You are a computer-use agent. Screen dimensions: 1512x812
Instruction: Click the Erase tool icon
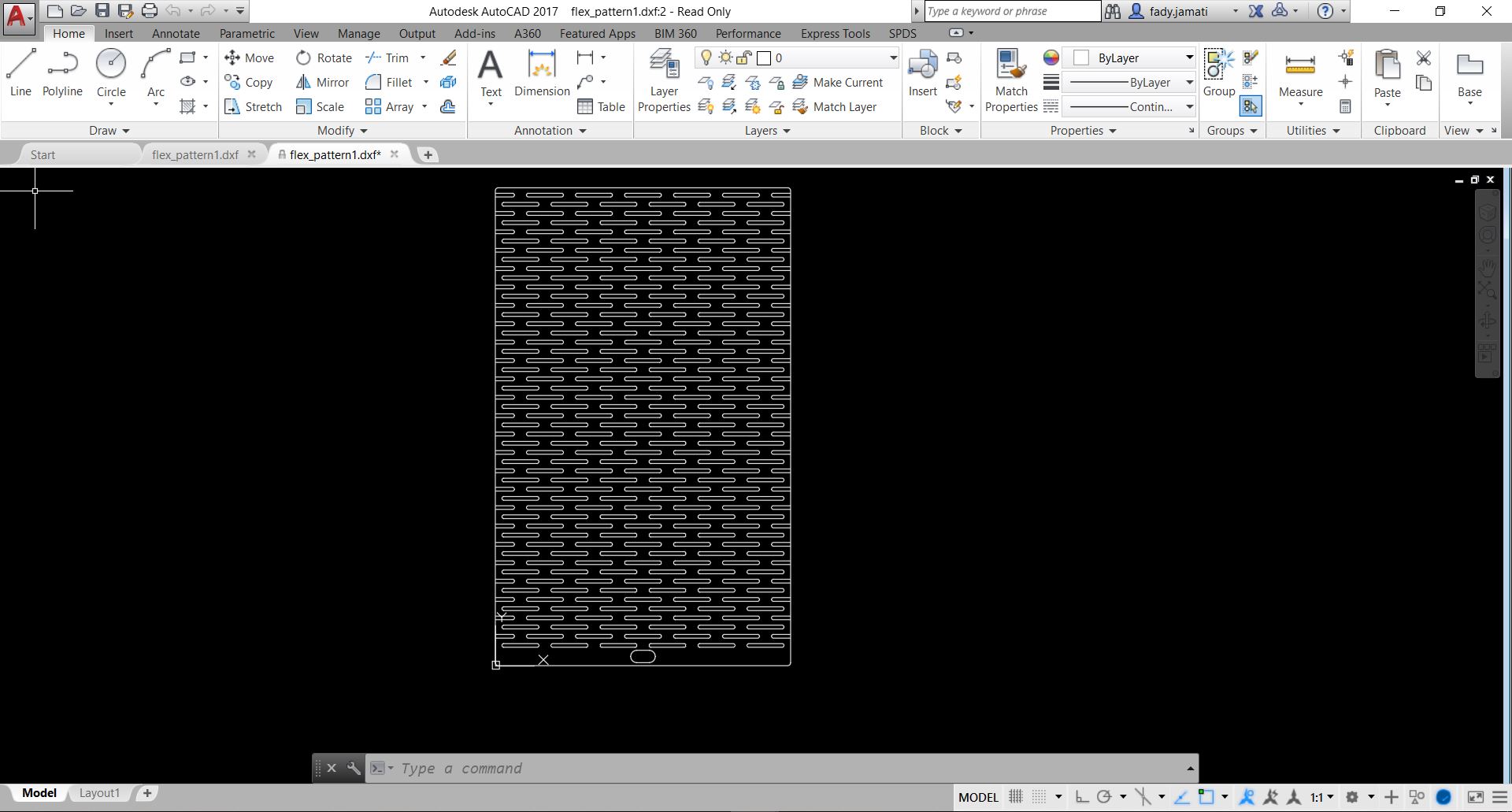[x=448, y=57]
